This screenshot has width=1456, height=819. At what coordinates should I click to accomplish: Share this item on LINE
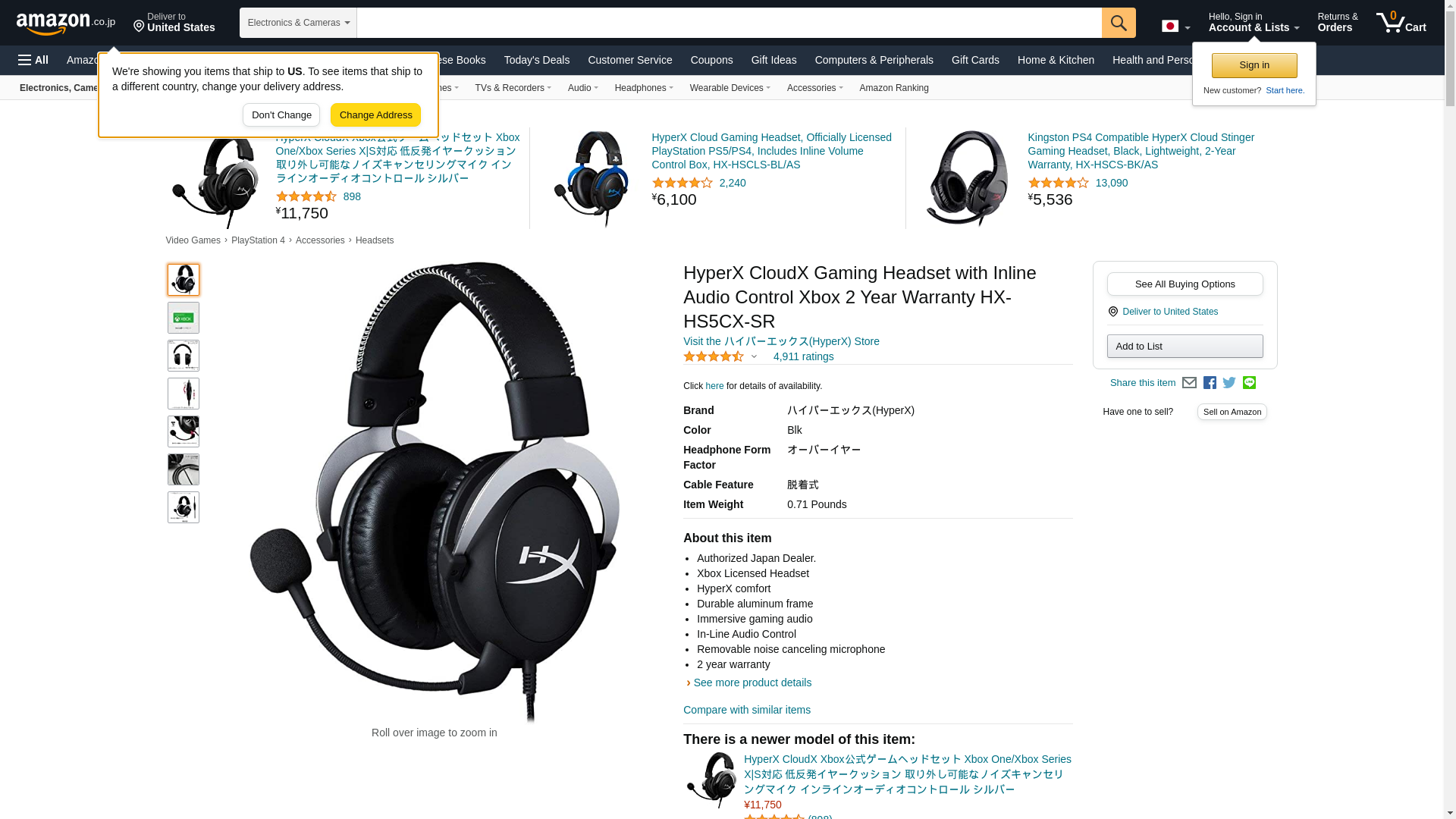coord(1249,383)
